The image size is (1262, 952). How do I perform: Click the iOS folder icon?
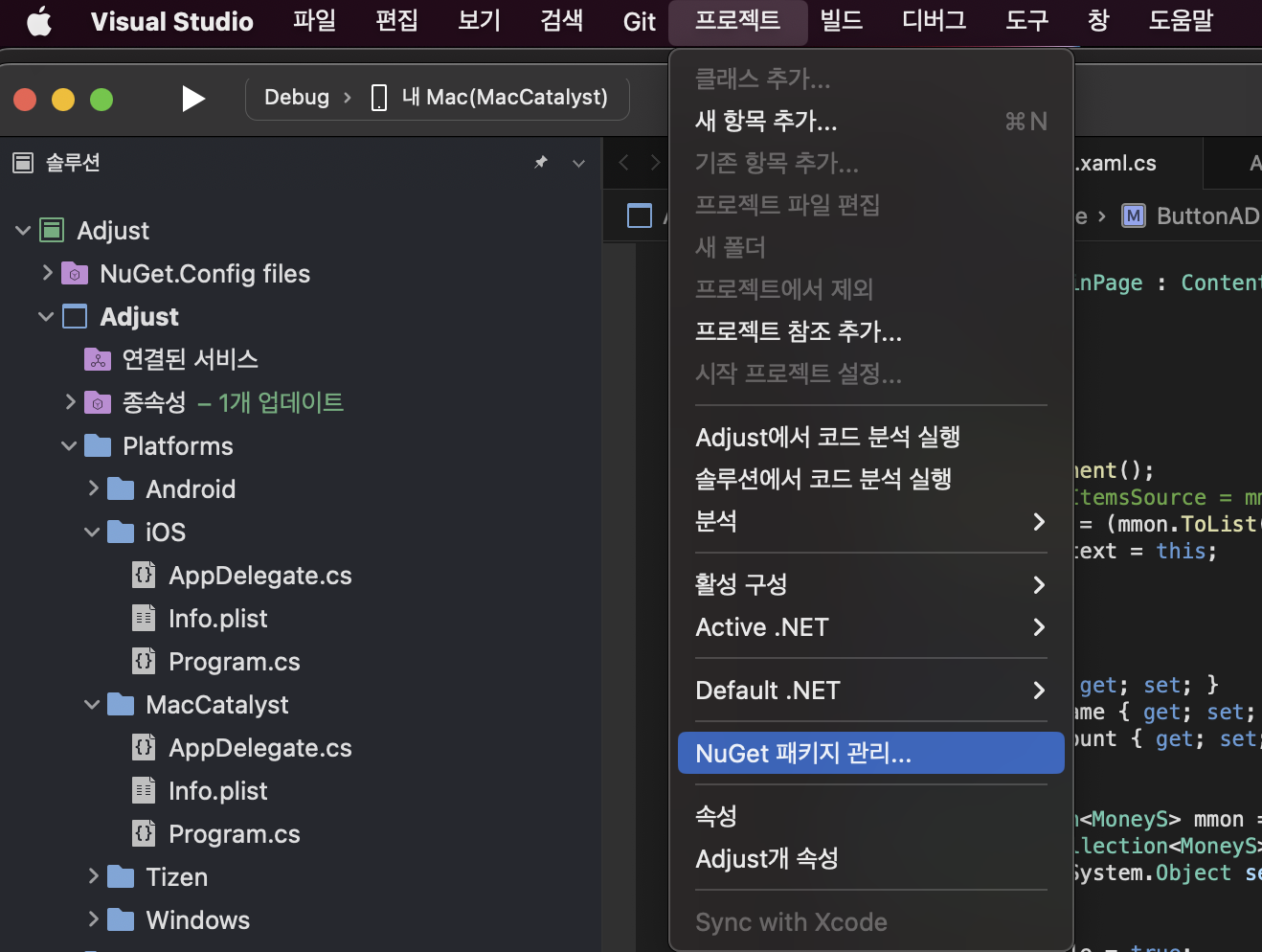point(121,532)
